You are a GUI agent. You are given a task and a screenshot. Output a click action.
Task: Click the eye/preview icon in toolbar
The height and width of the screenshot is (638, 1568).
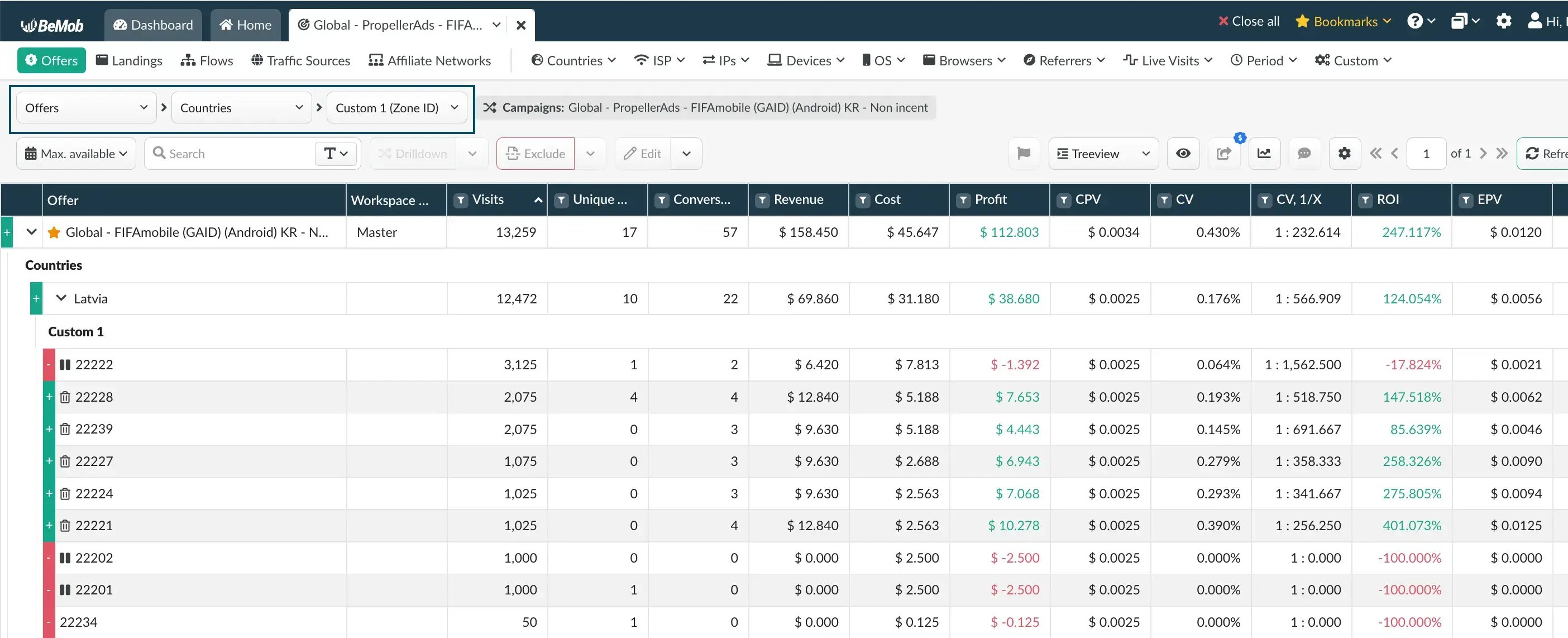point(1183,153)
